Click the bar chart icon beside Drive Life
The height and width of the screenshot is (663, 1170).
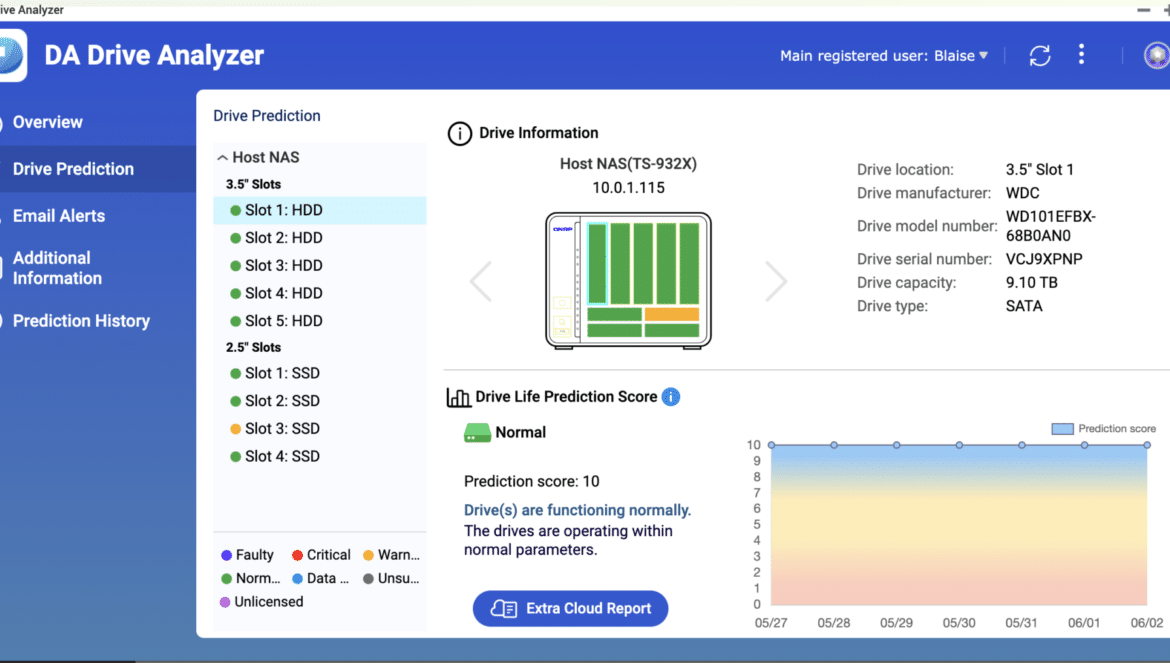tap(458, 398)
